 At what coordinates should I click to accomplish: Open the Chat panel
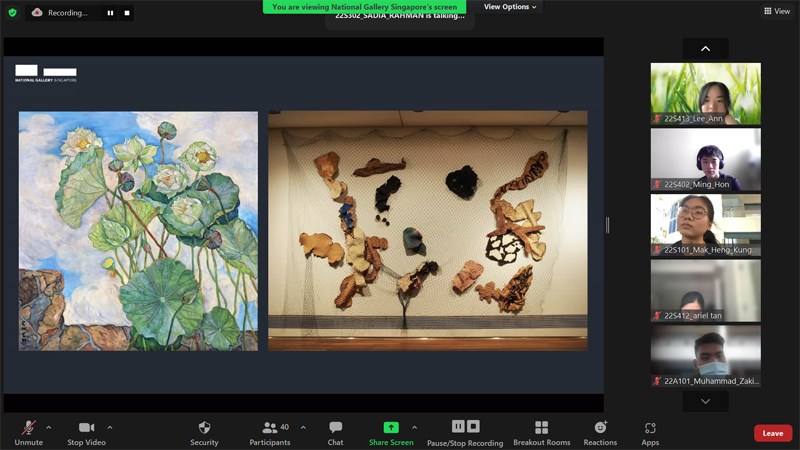[x=335, y=431]
